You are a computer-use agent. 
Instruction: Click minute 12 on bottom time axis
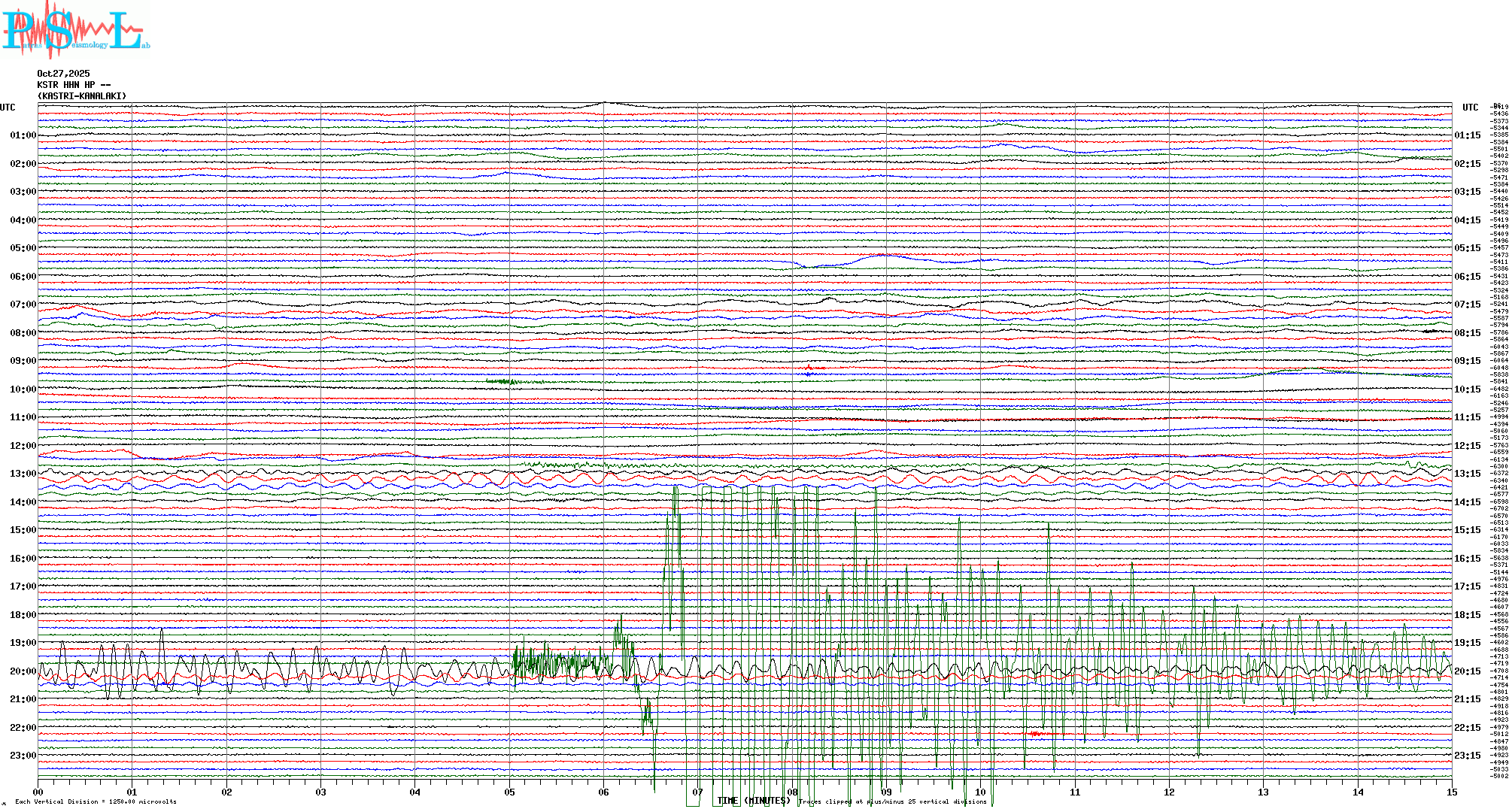pyautogui.click(x=1169, y=792)
